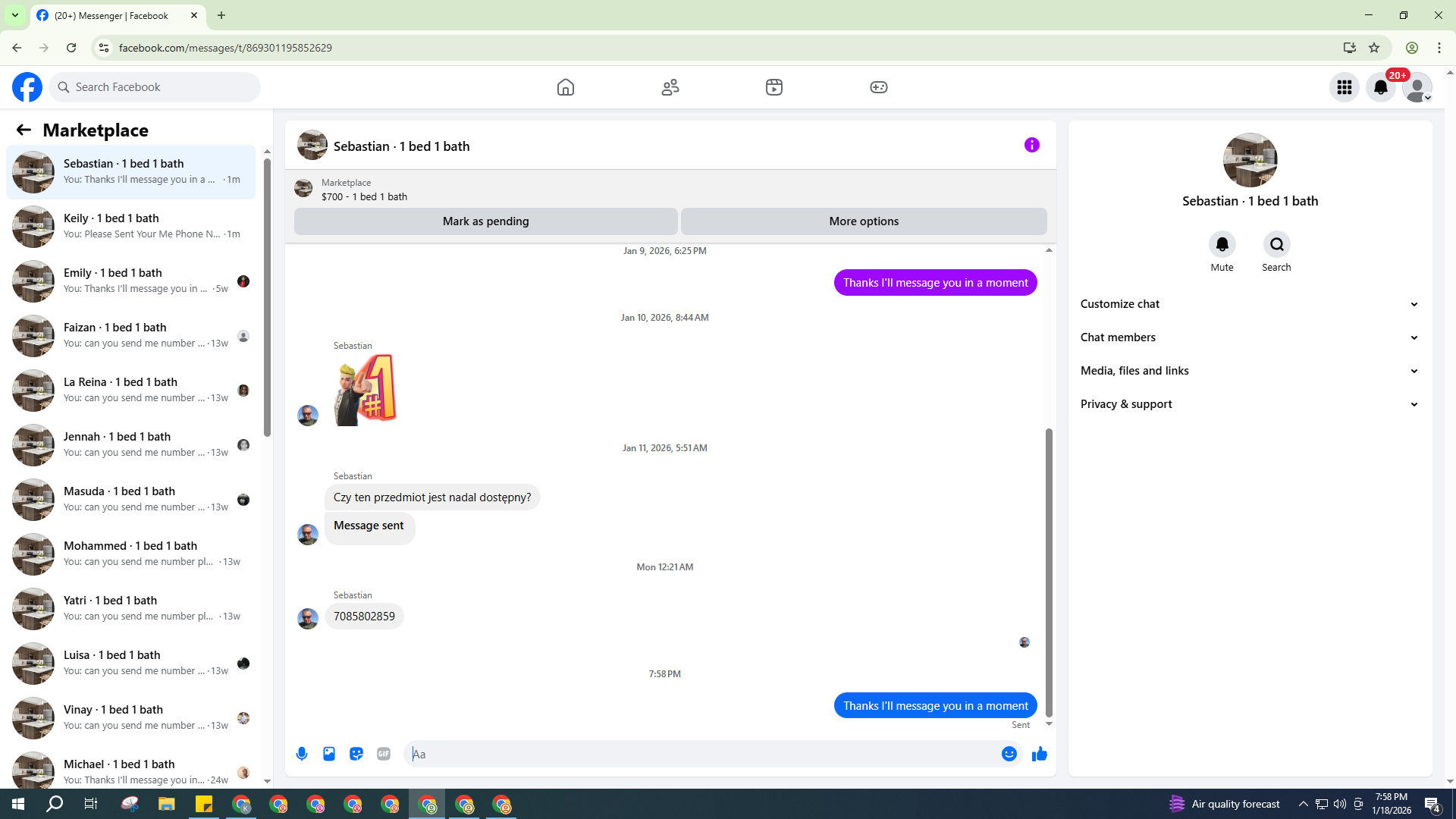The width and height of the screenshot is (1456, 819).
Task: Search within the Sebastian conversation
Action: 1276,244
